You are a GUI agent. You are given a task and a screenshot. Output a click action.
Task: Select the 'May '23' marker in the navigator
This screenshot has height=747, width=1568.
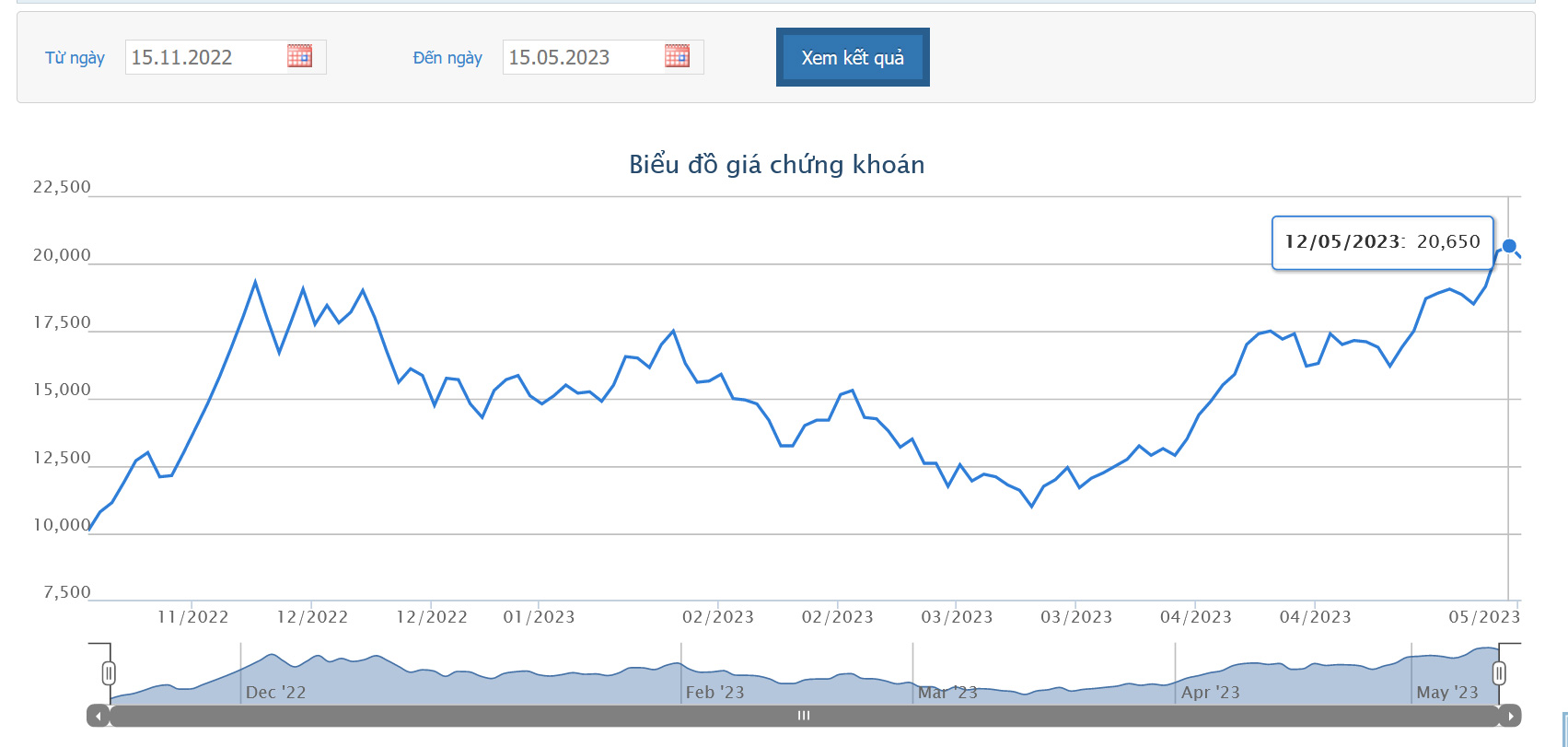(x=1447, y=693)
